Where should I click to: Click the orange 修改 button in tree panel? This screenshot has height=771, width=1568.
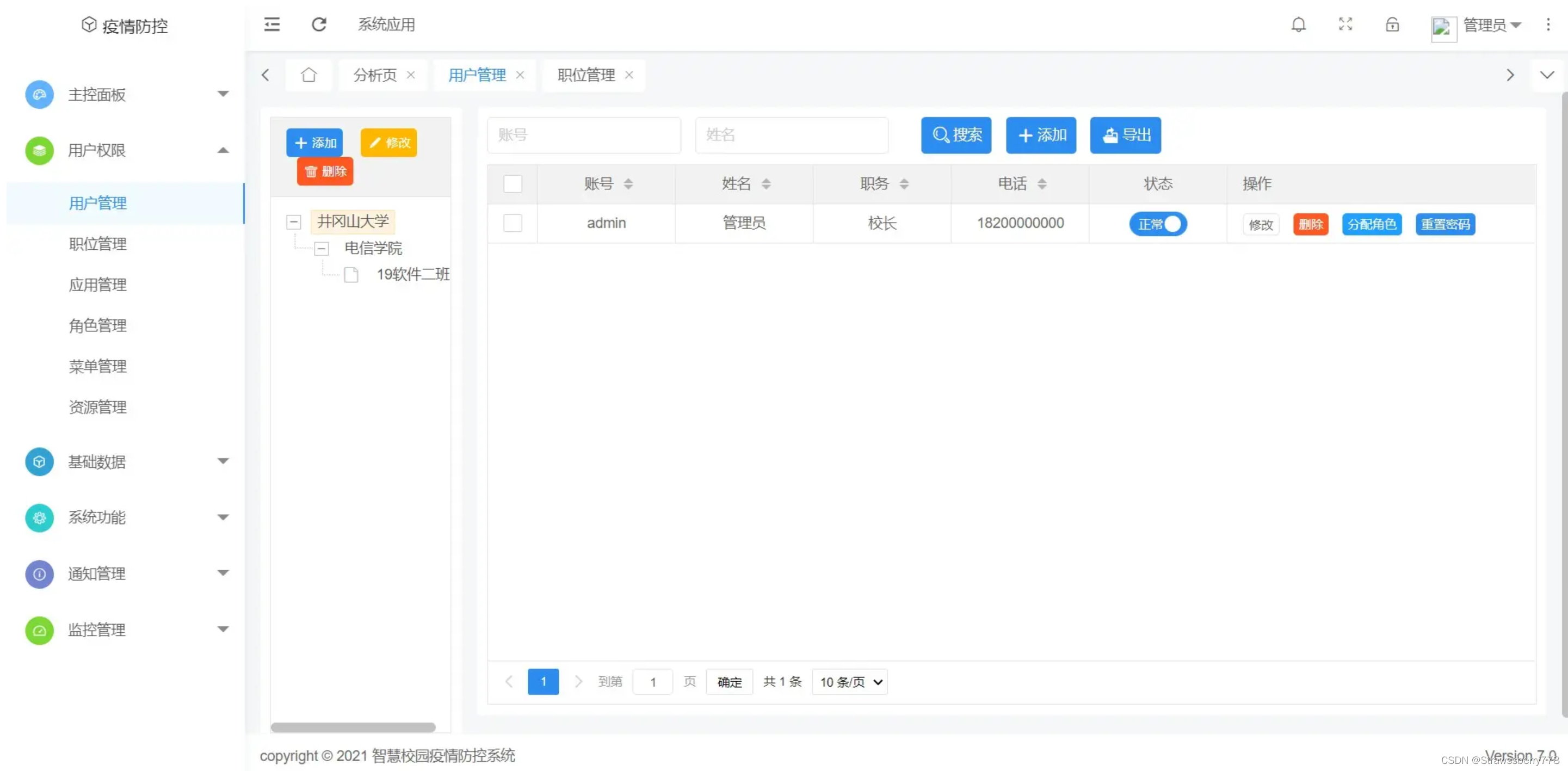point(388,143)
